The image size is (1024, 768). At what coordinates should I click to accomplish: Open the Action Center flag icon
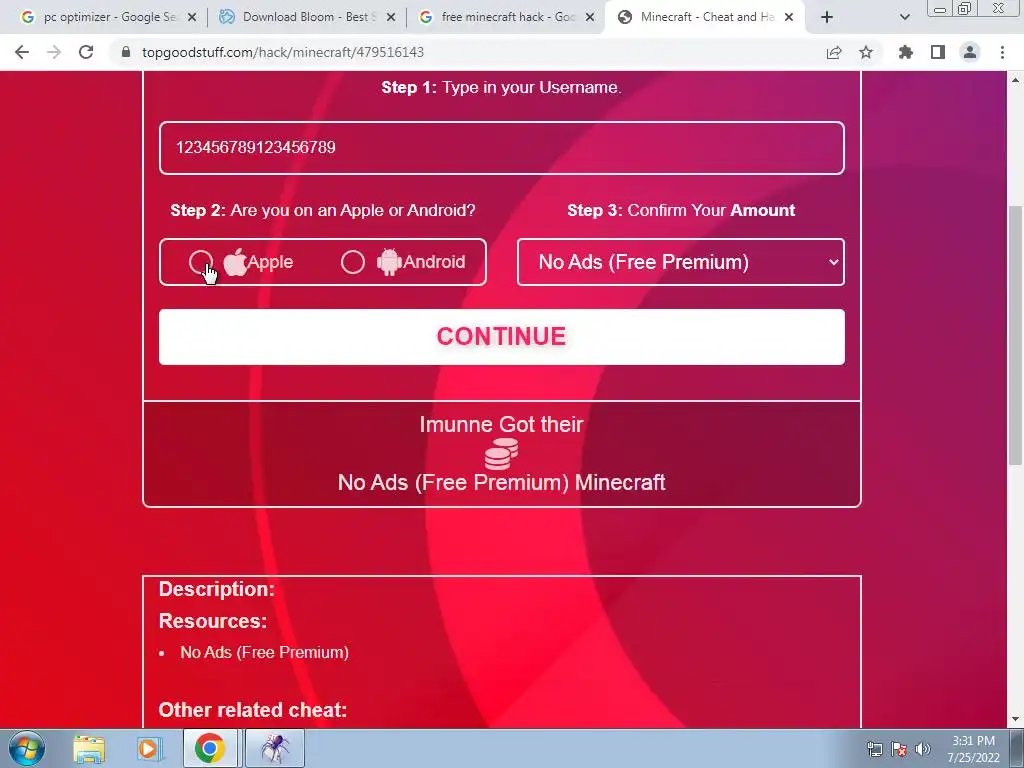point(899,749)
